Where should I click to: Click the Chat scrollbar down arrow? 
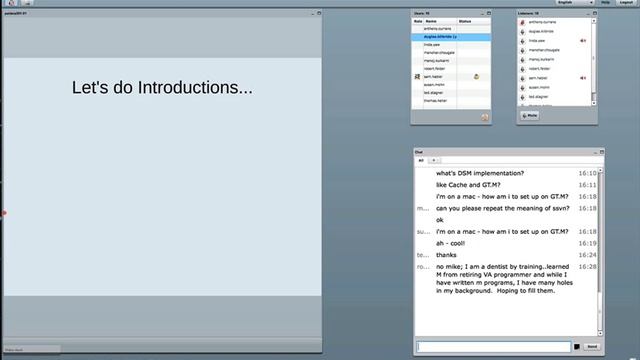[600, 333]
